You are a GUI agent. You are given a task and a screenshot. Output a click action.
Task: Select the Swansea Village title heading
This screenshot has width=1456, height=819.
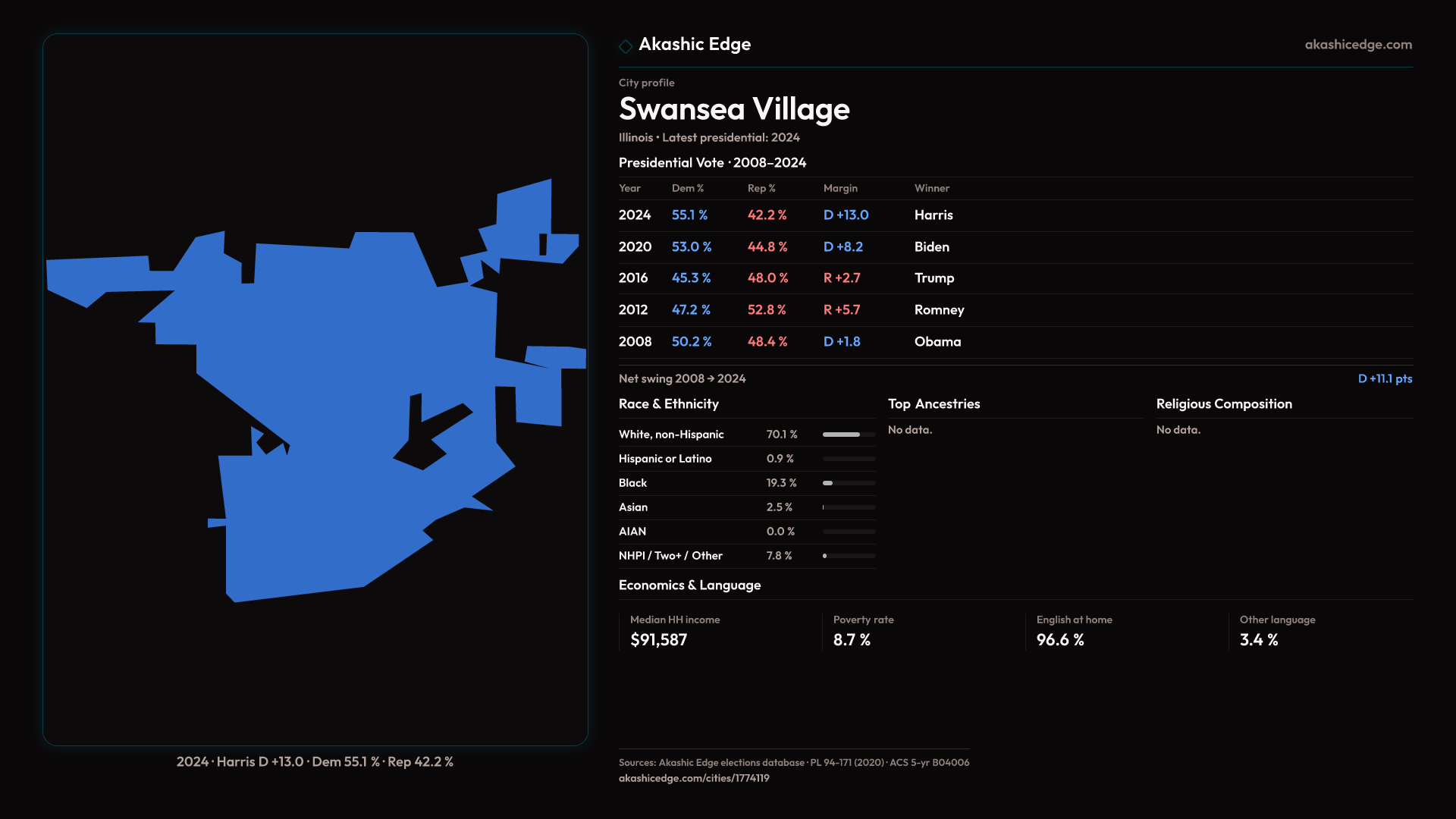[x=733, y=109]
